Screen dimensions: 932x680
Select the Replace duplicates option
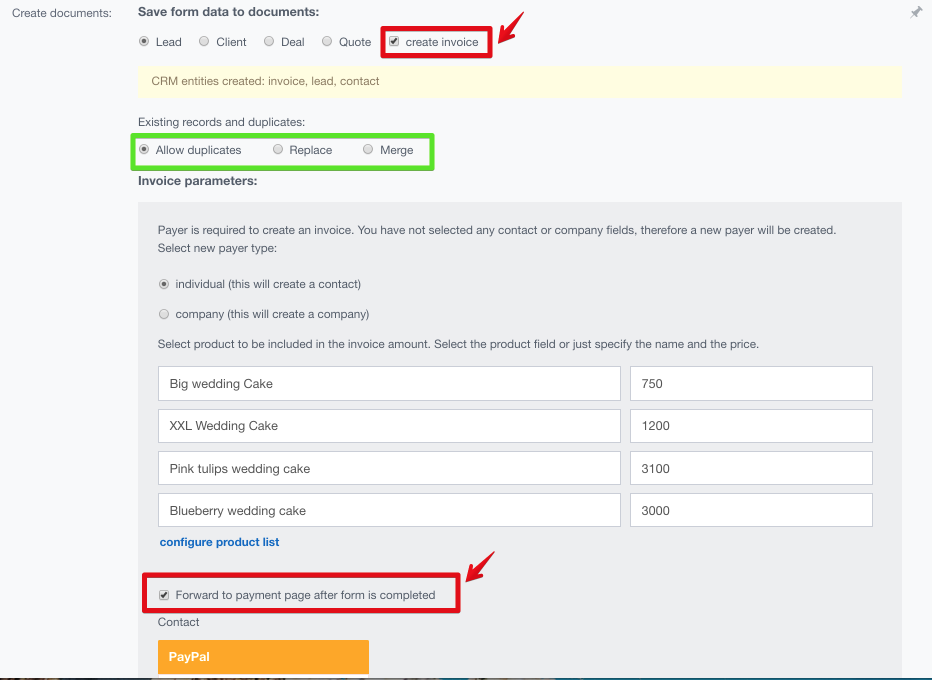point(278,149)
